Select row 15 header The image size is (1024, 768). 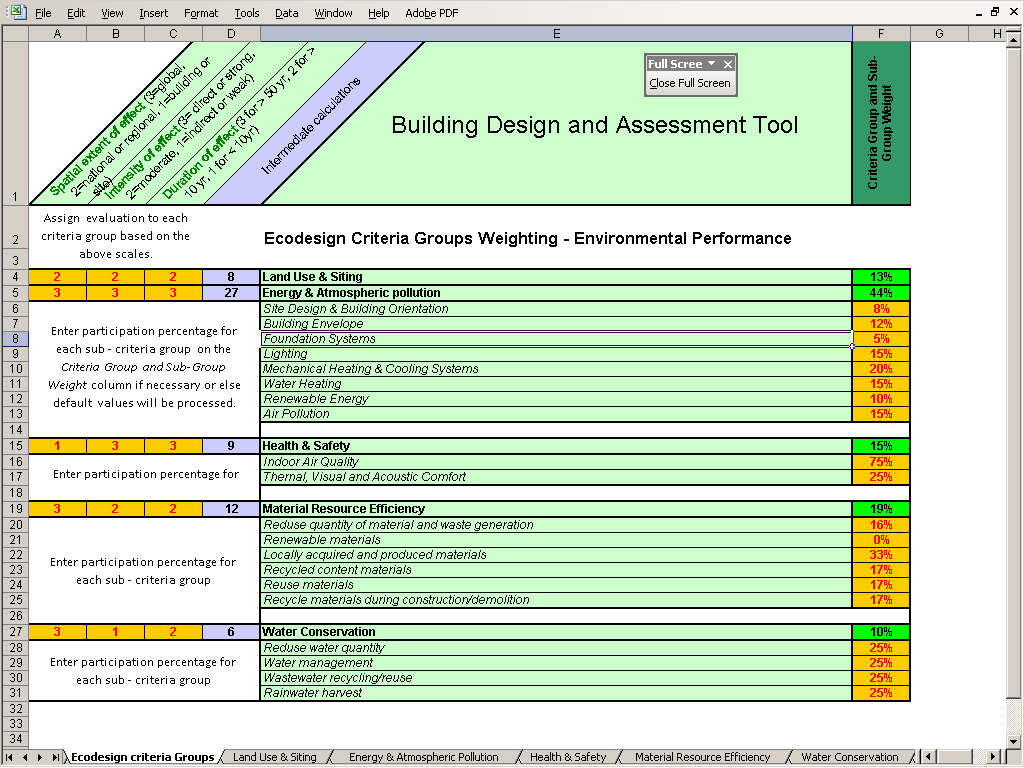click(x=16, y=446)
